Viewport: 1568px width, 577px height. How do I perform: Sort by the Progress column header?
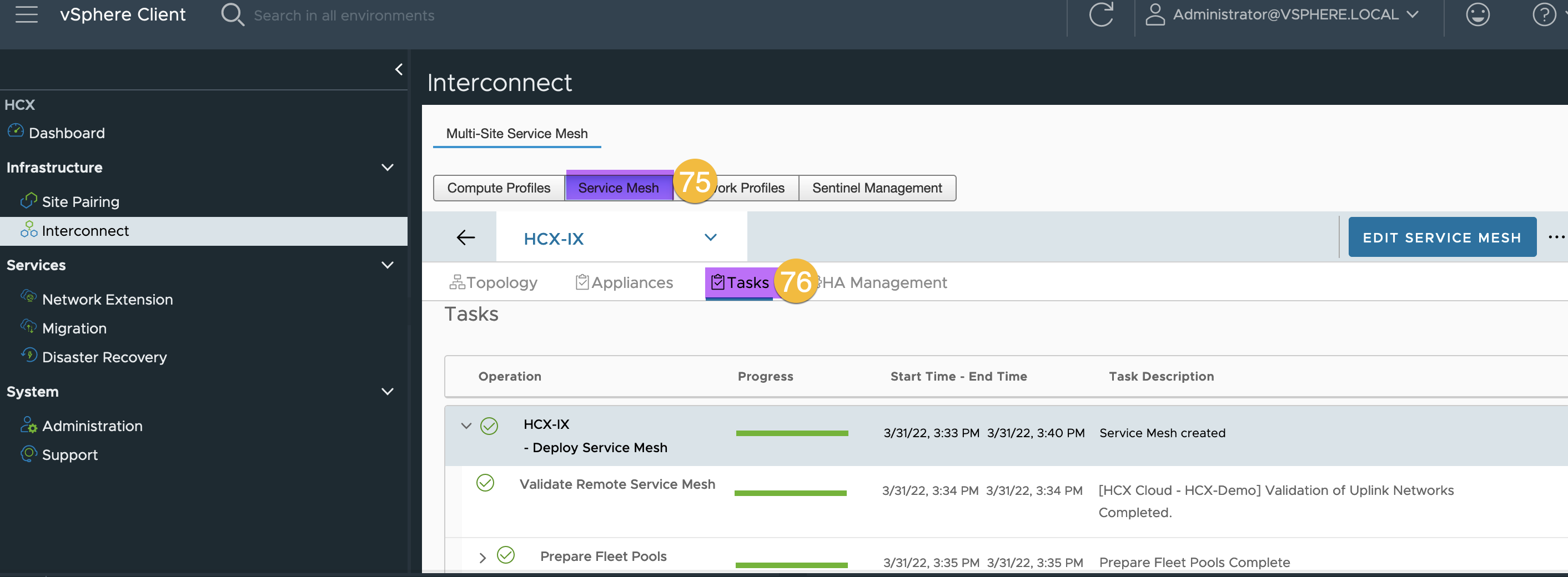(x=765, y=376)
